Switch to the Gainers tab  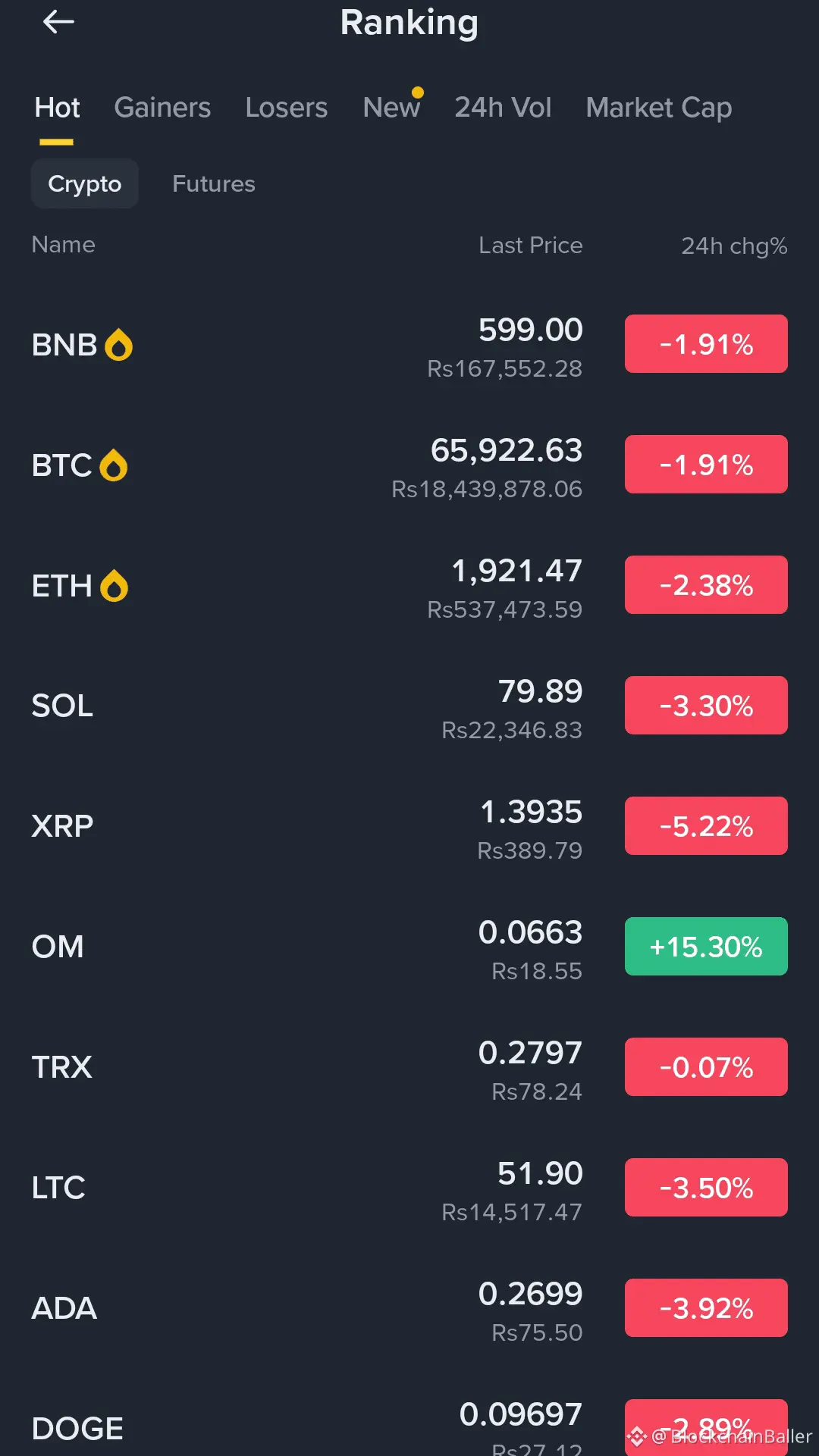click(162, 108)
